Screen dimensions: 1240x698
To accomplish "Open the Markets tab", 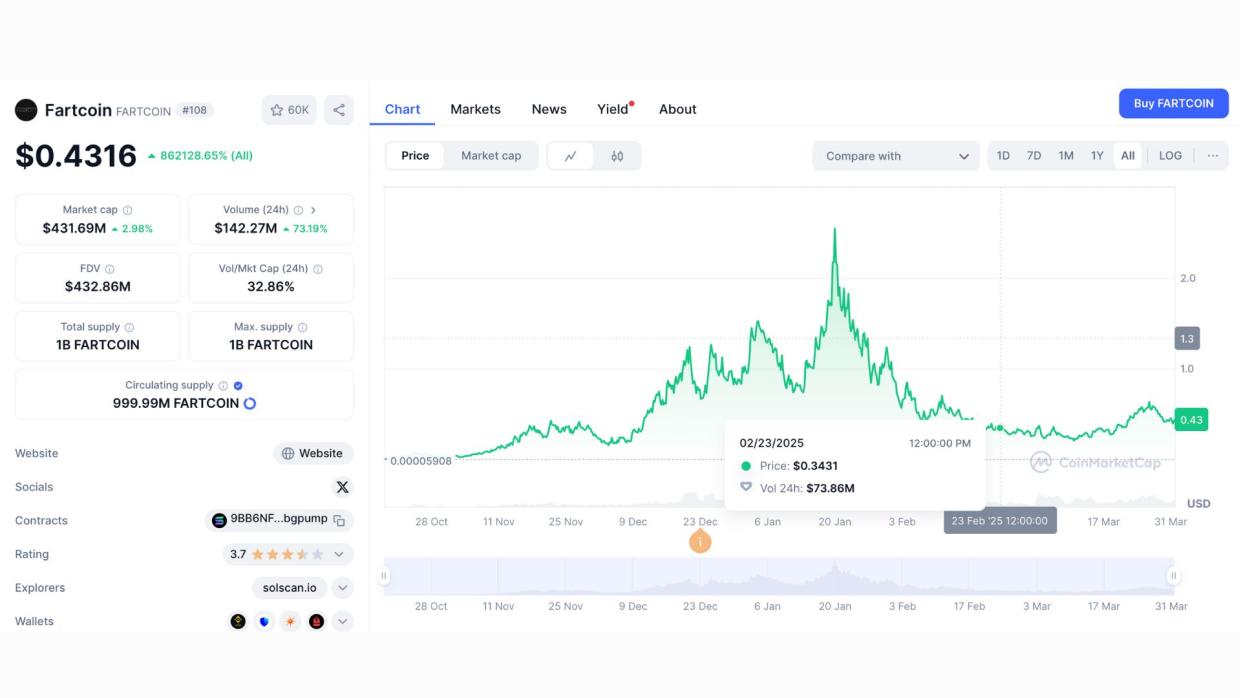I will pyautogui.click(x=475, y=109).
